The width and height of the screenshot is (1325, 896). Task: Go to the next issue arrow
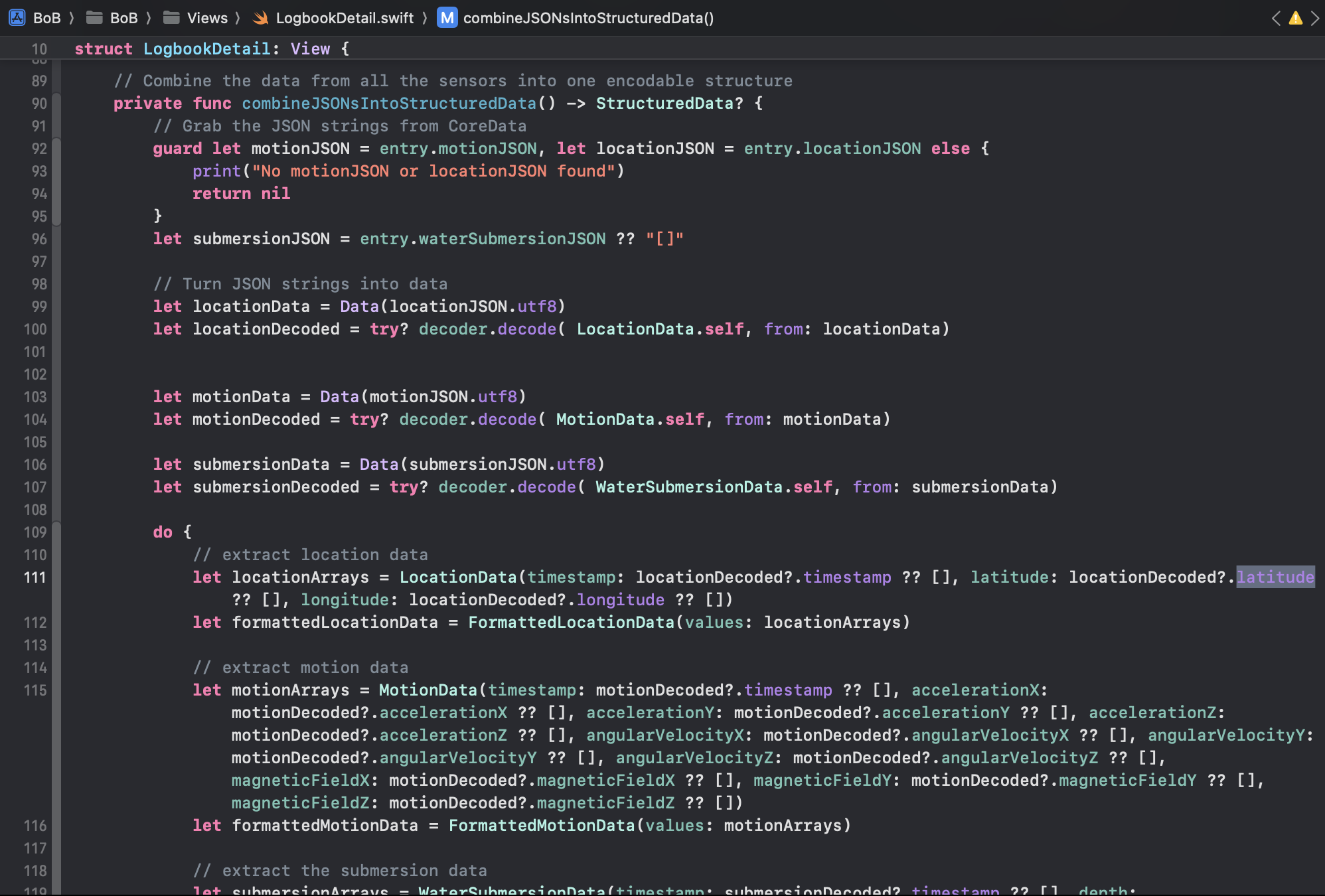(1315, 18)
